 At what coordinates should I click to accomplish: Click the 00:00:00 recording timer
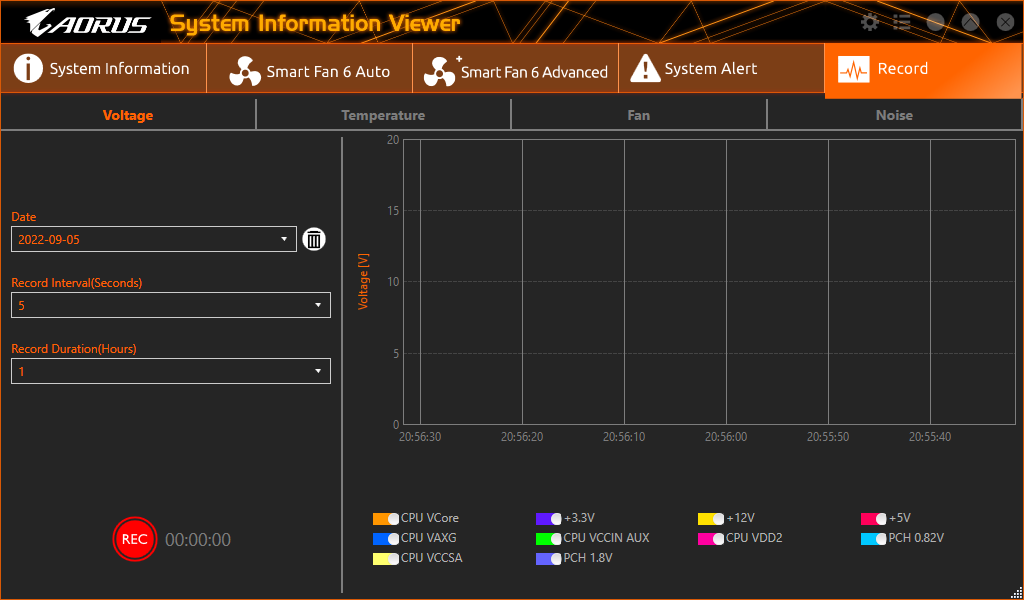click(198, 540)
